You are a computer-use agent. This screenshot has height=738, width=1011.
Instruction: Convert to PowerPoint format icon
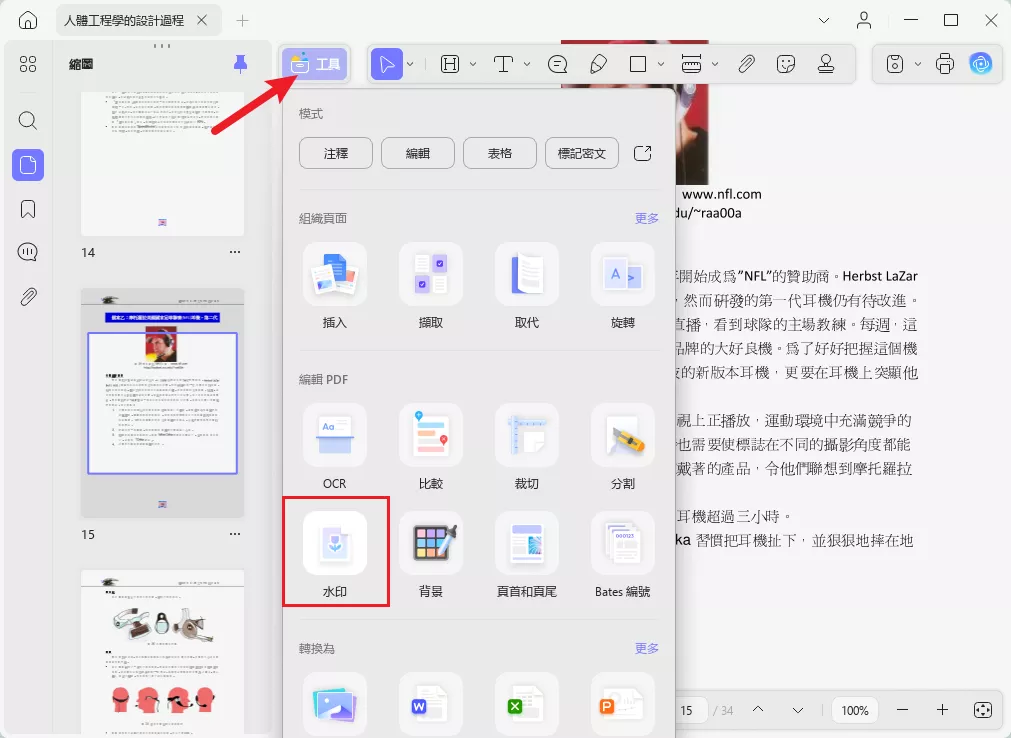[623, 704]
